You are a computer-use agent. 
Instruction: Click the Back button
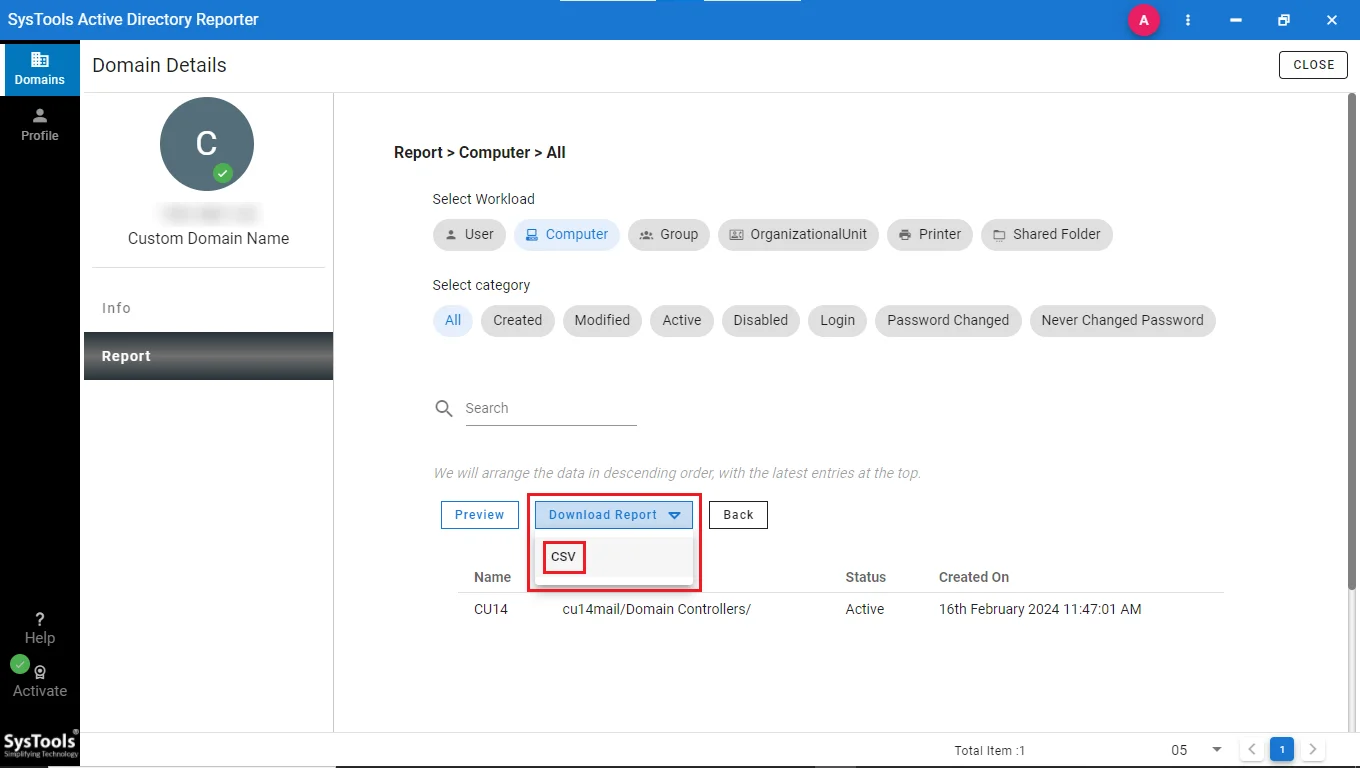click(x=738, y=515)
